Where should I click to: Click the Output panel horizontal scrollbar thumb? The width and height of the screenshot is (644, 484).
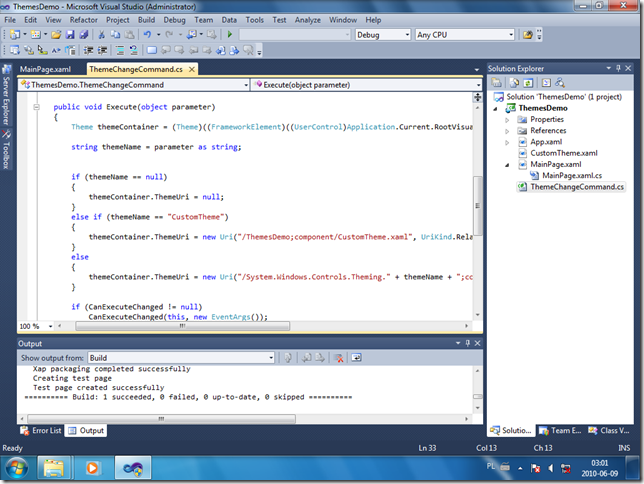[161, 419]
